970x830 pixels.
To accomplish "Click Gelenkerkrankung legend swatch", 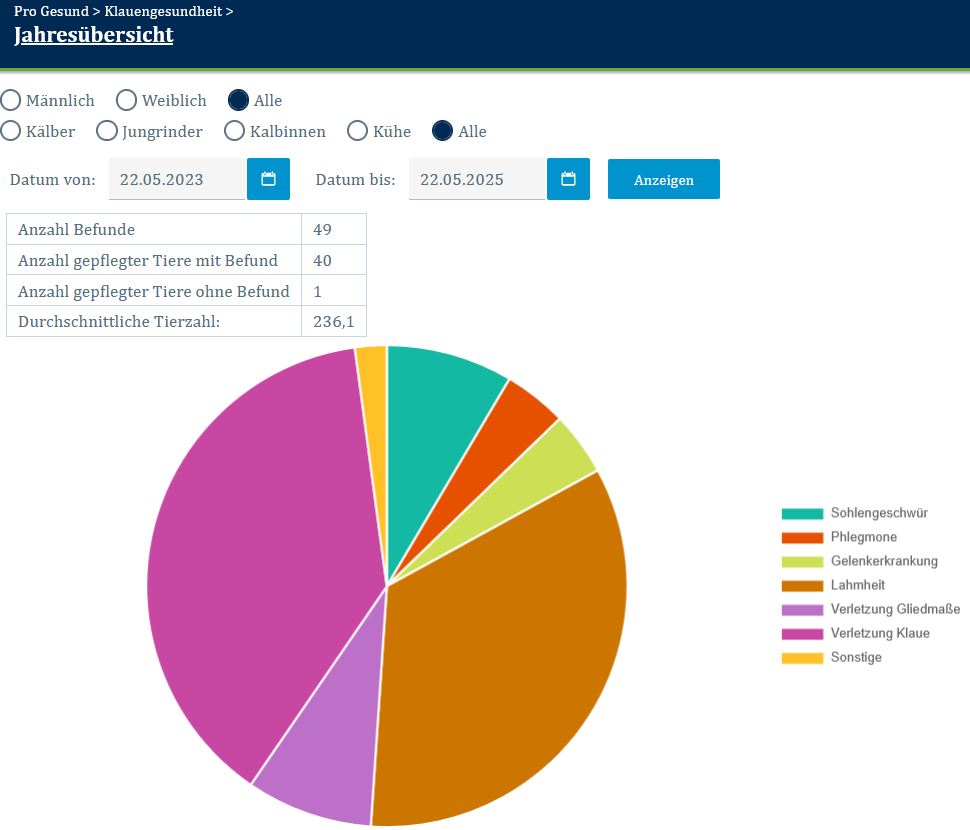I will pos(802,561).
